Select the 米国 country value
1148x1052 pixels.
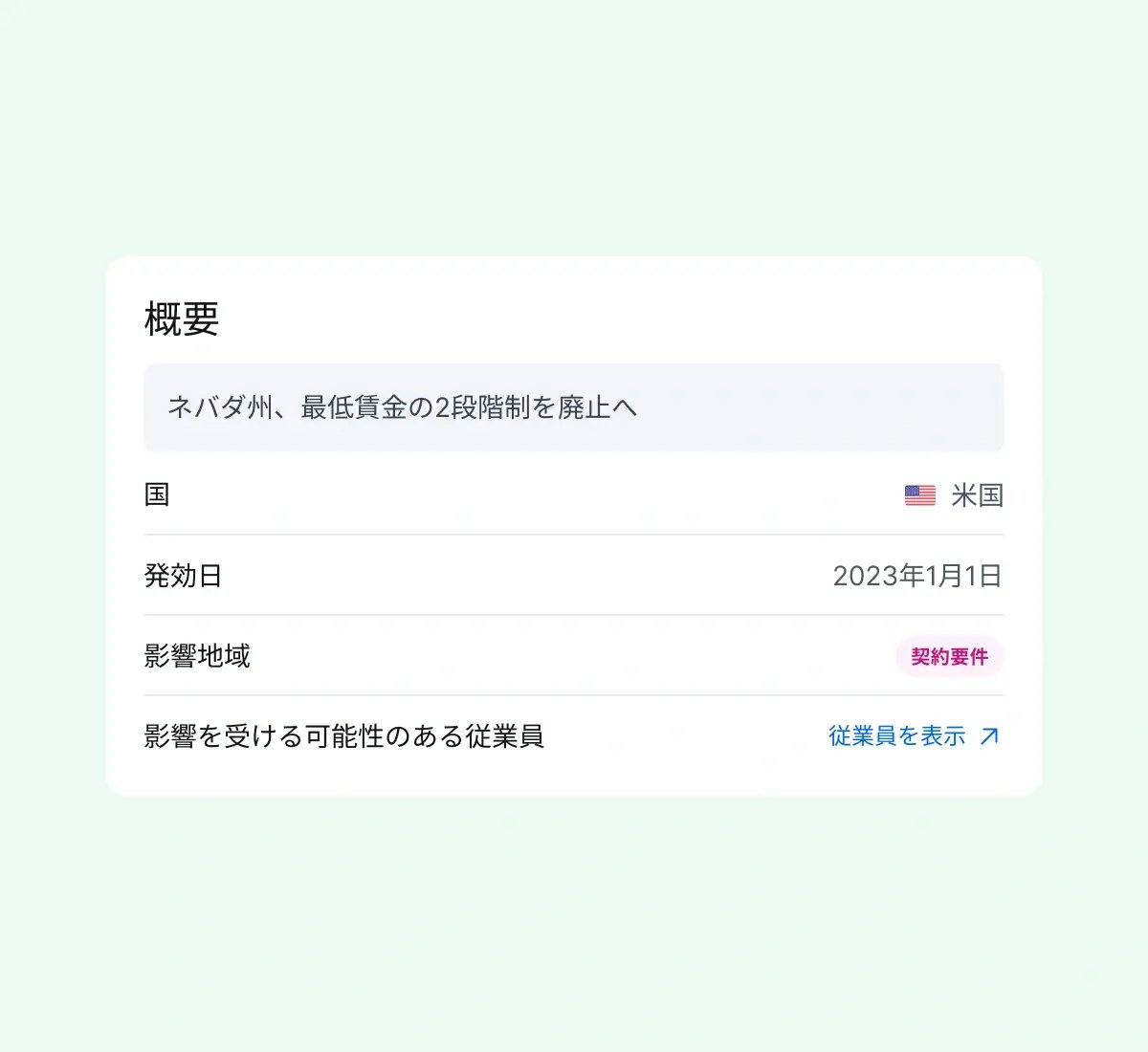coord(977,495)
